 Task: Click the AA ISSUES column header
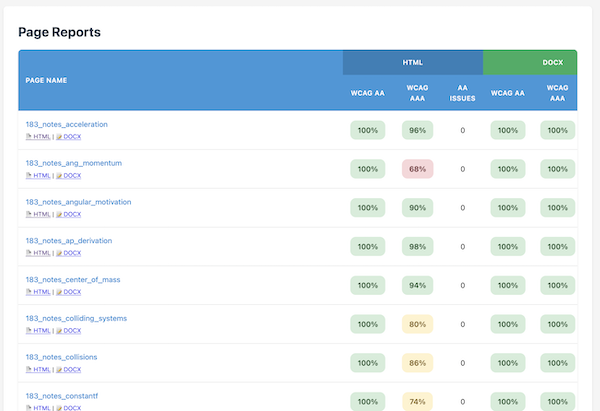[x=462, y=93]
